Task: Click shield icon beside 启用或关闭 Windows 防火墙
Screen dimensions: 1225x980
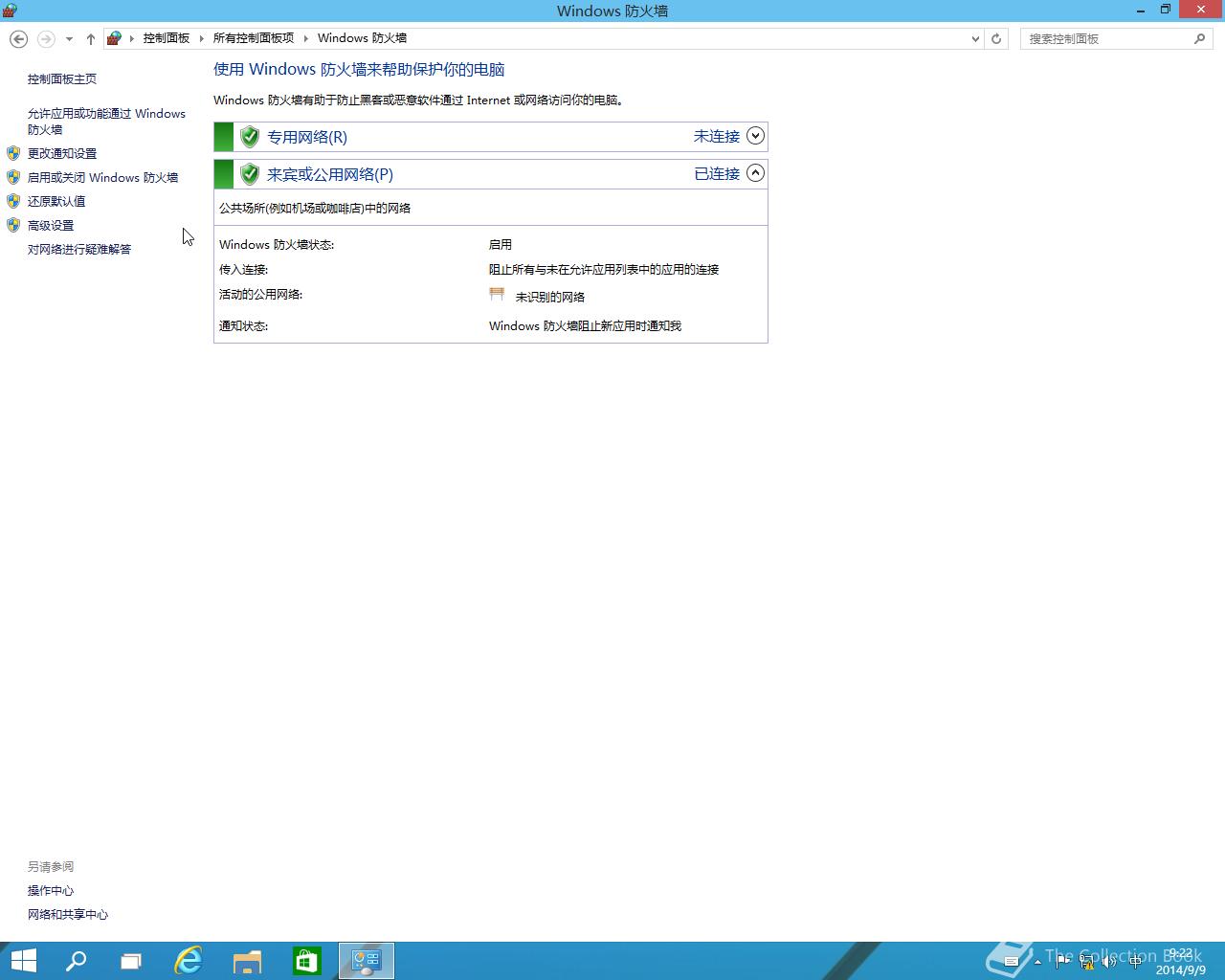Action: (13, 177)
